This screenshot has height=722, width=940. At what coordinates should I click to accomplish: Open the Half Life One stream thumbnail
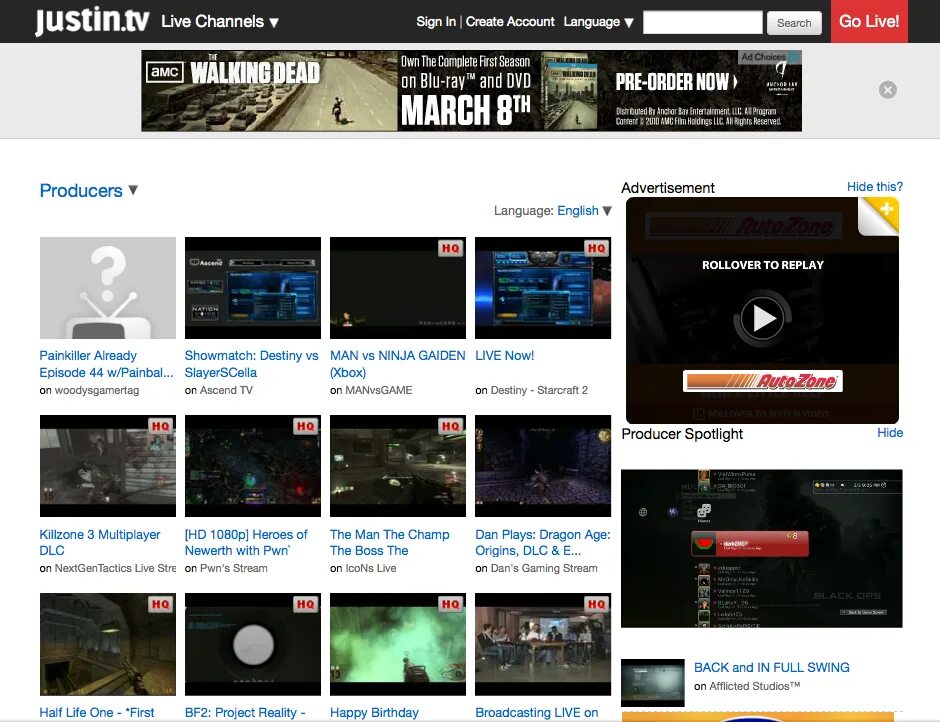coord(108,645)
